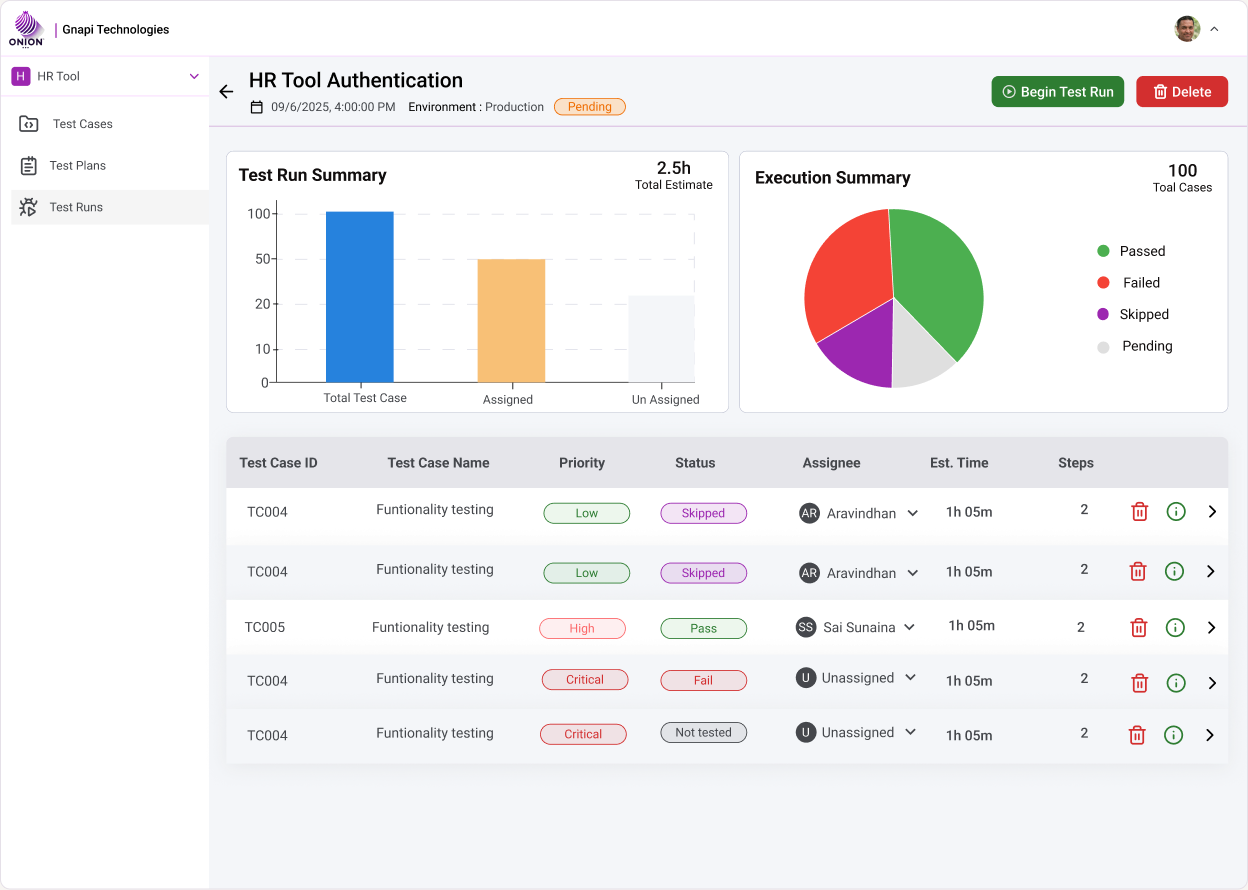1248x890 pixels.
Task: Click the blue Total Test Case bar
Action: coord(360,297)
